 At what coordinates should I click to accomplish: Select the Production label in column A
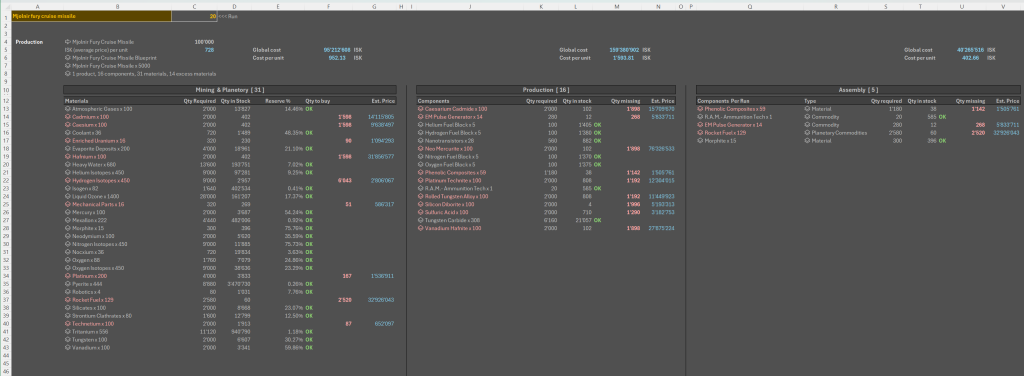tap(29, 42)
